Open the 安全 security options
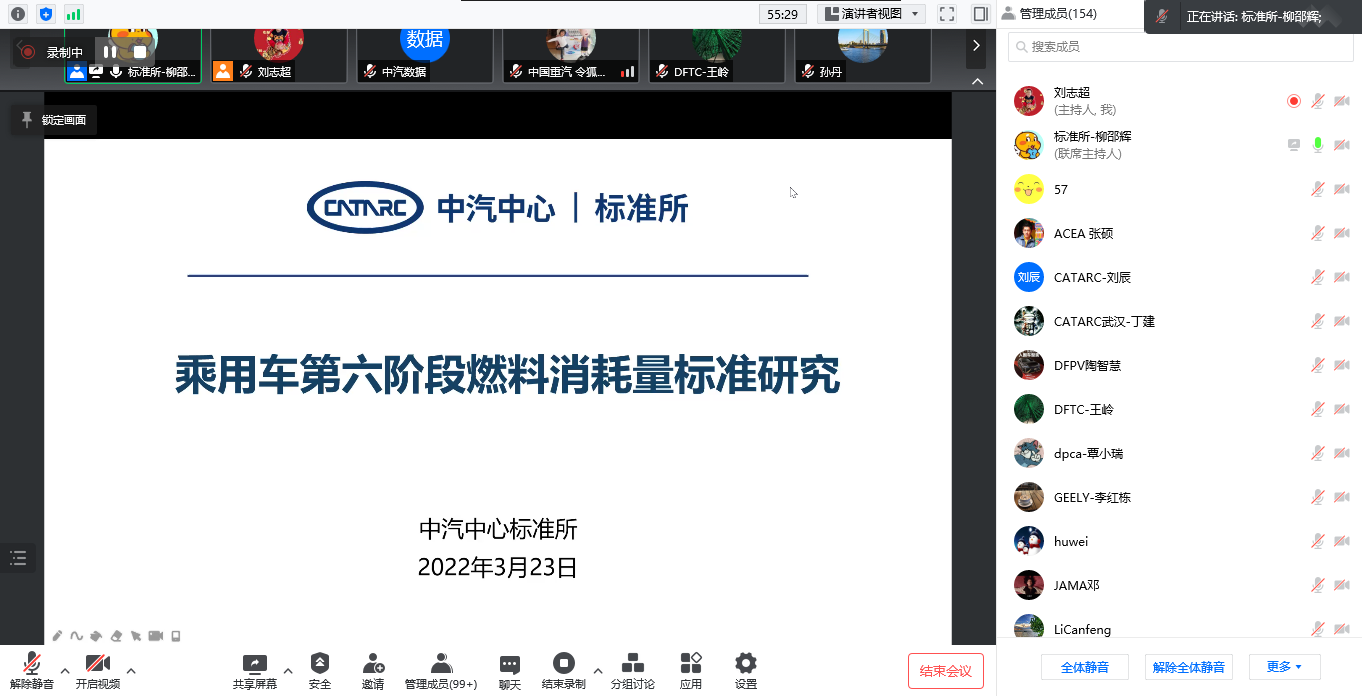This screenshot has width=1362, height=696. pos(320,670)
